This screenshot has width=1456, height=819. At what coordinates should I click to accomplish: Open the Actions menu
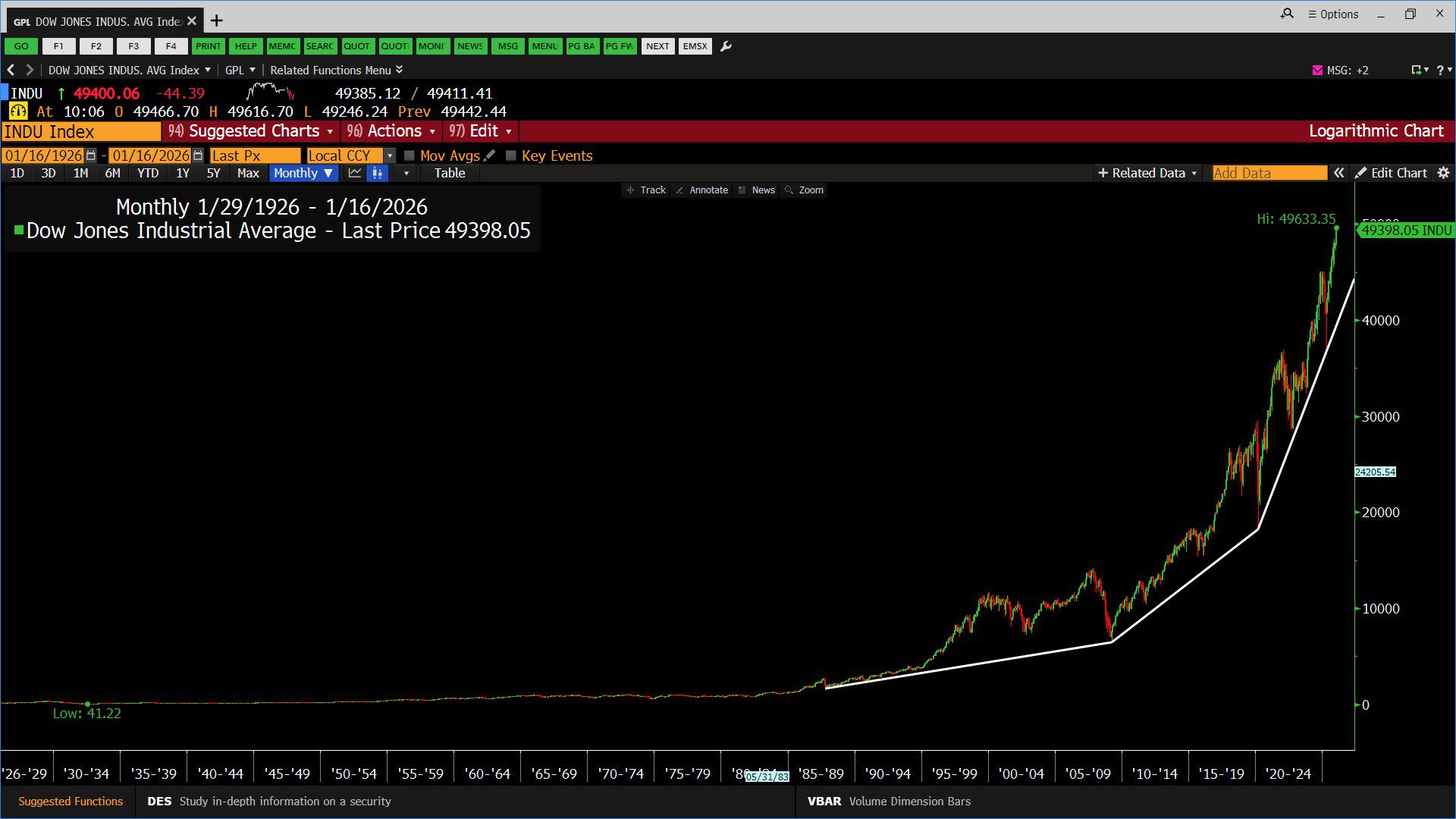391,131
